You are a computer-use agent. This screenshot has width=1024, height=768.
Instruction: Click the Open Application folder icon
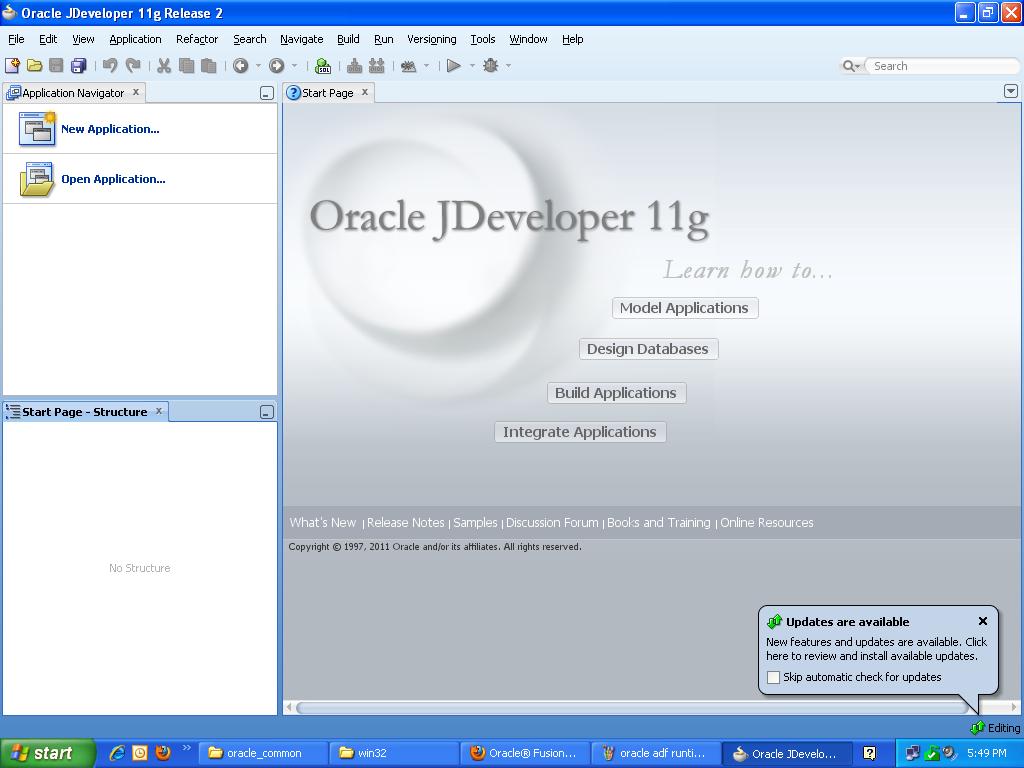point(37,179)
